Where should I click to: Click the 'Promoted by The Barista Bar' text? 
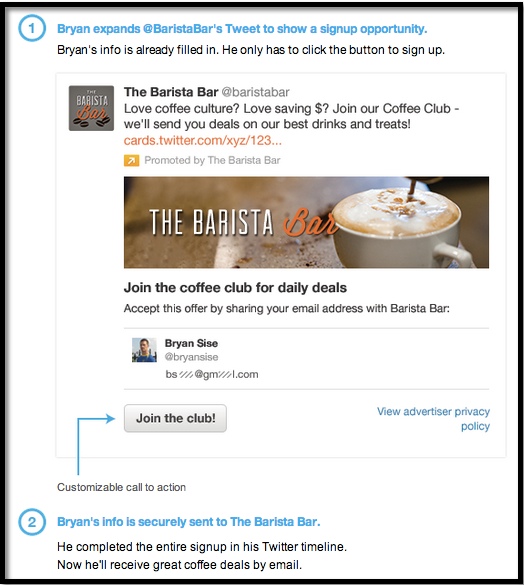[212, 160]
